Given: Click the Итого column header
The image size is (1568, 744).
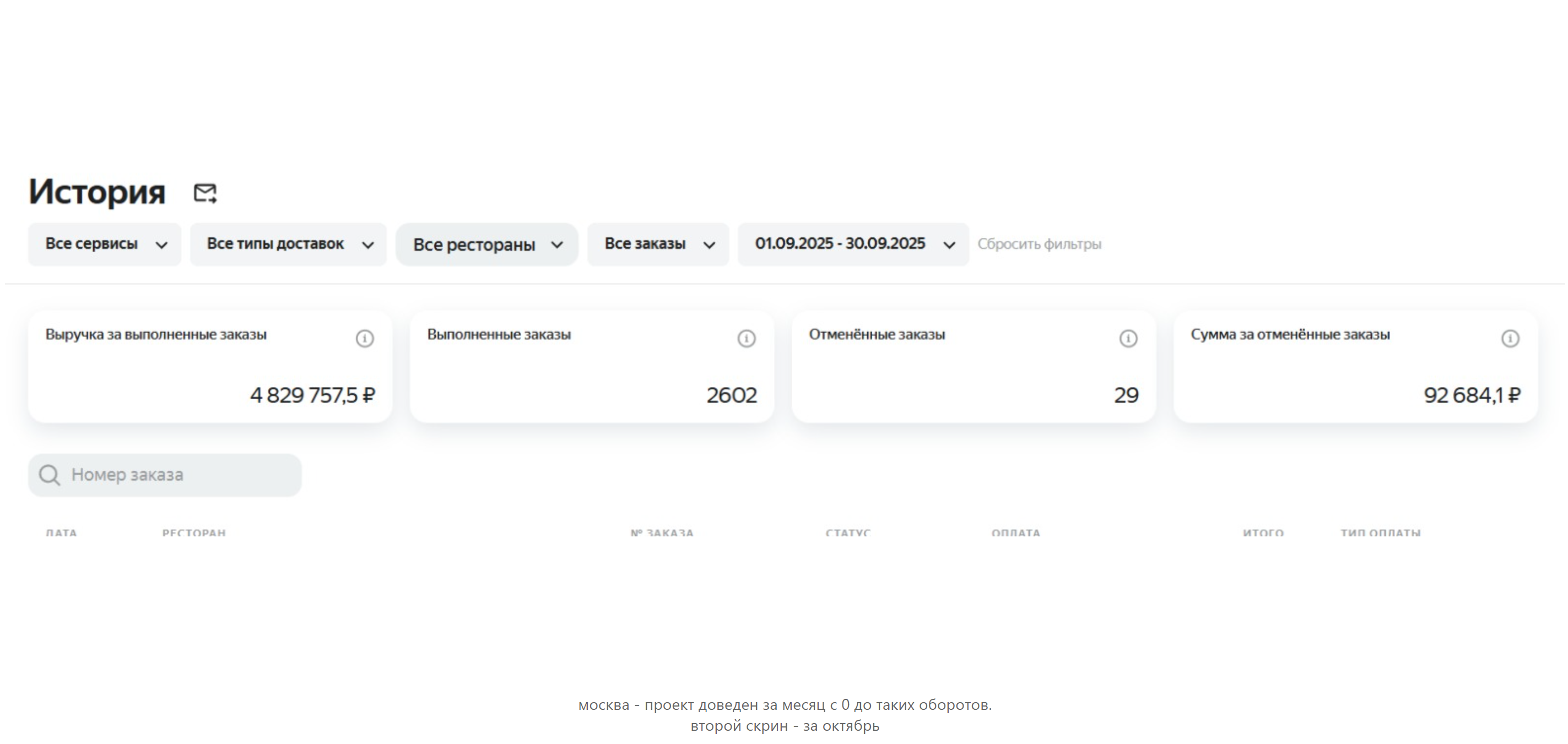Looking at the screenshot, I should [x=1263, y=533].
